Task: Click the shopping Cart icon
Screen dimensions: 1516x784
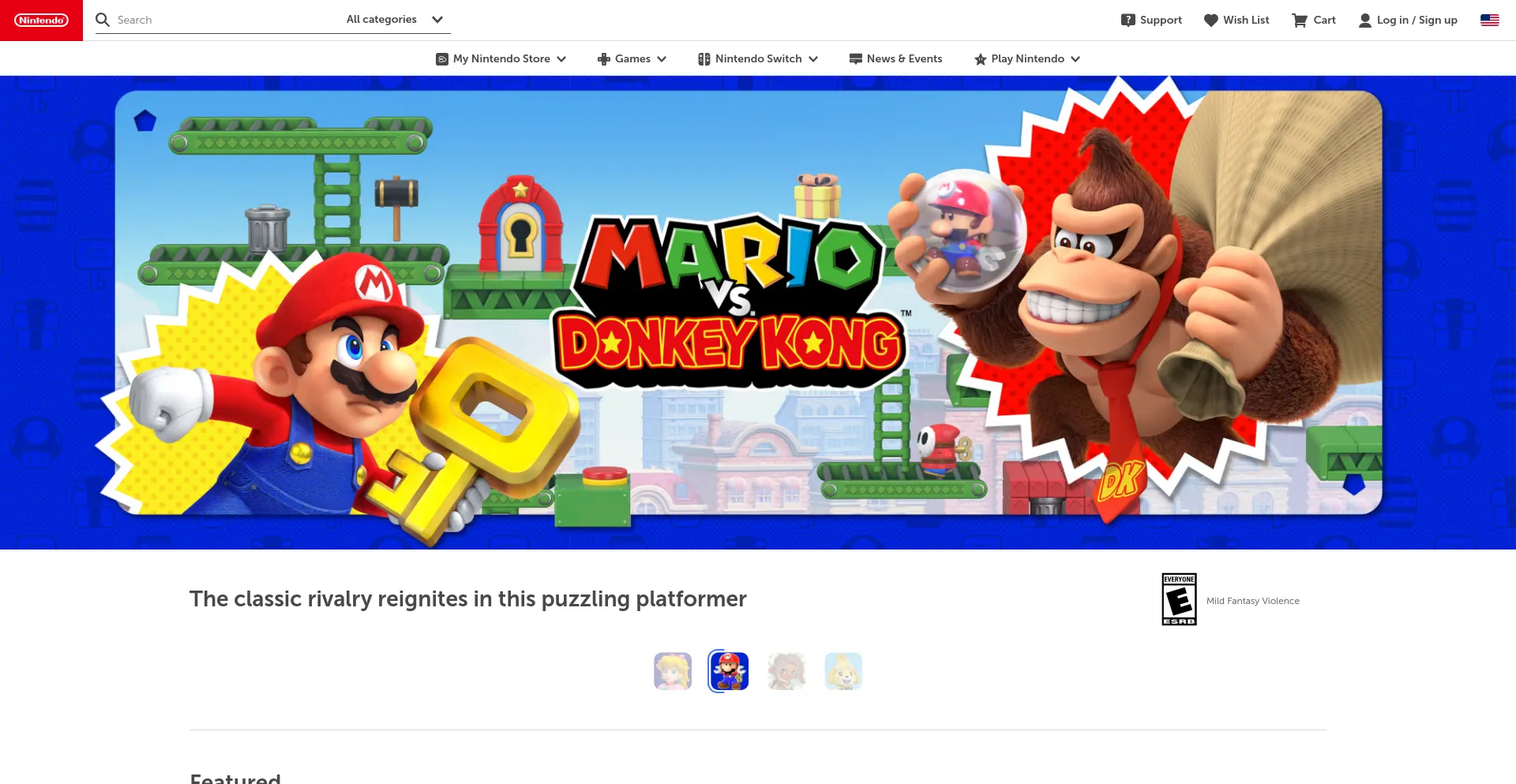Action: [x=1300, y=21]
